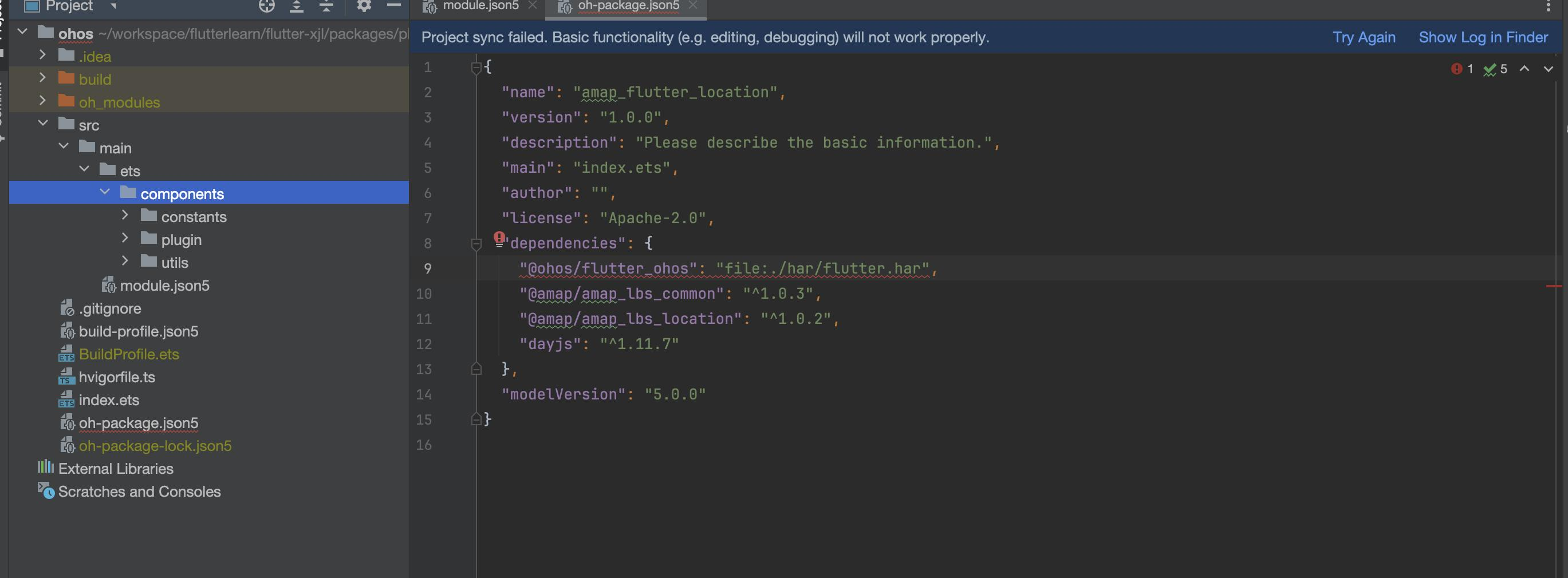Open module.json5 in the project tree
This screenshot has width=1568, height=578.
pos(164,286)
